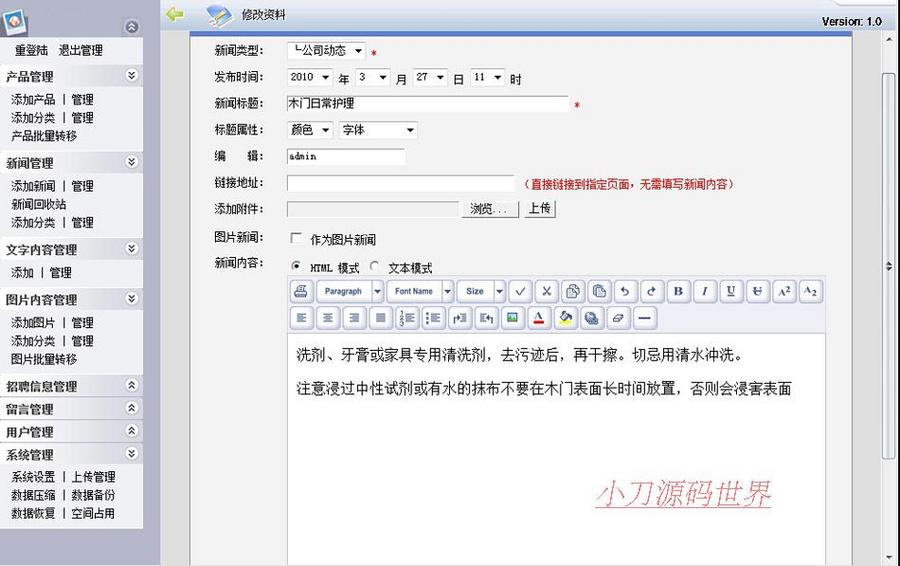
Task: Click the 上传 upload button
Action: (540, 208)
